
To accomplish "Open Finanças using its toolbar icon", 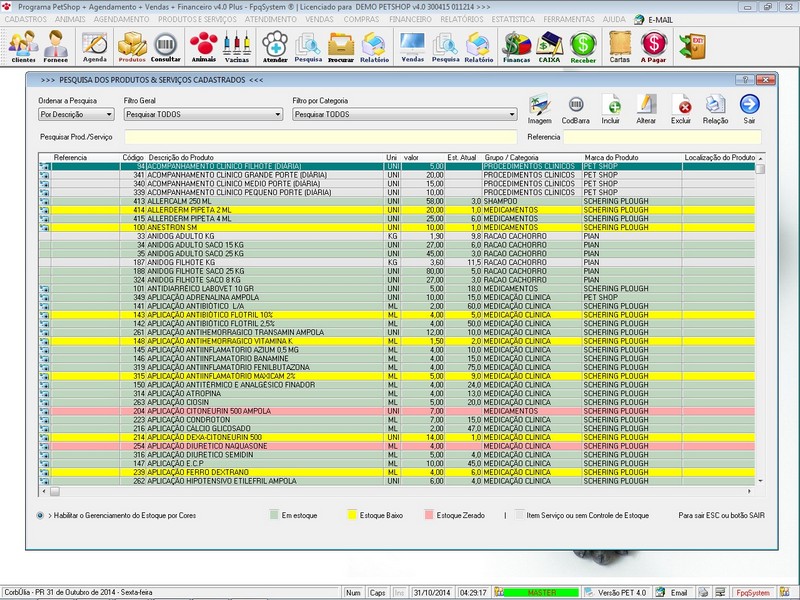I will coord(519,44).
